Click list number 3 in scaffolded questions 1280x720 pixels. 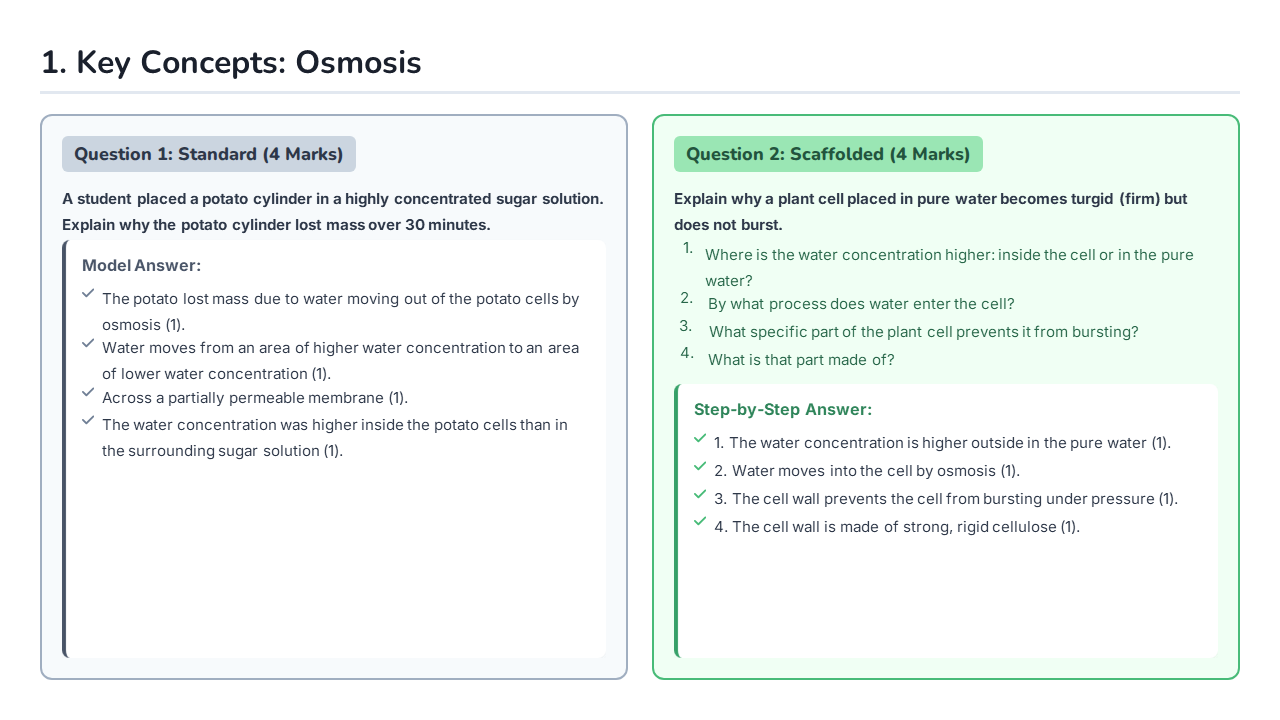(x=686, y=325)
